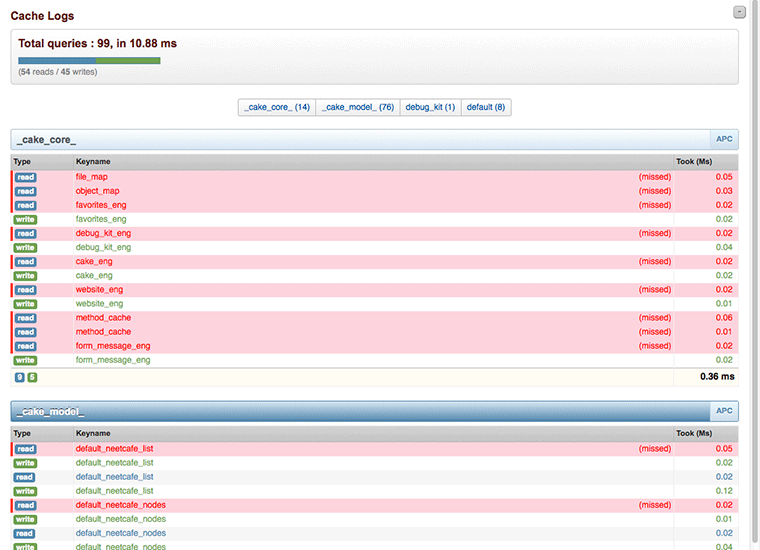The image size is (760, 550).
Task: Click read badge on file_map row
Action: (25, 177)
